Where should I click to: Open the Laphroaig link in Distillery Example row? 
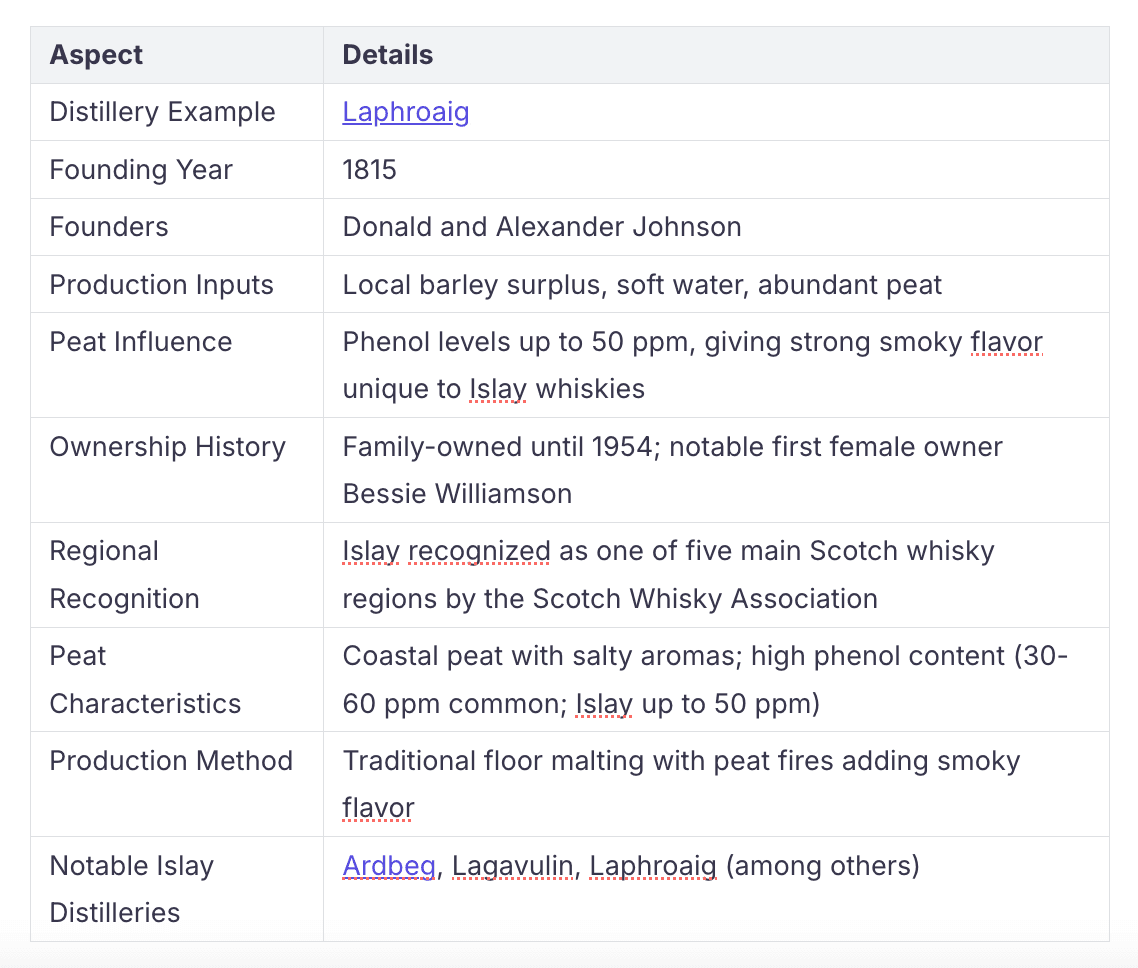[x=406, y=112]
